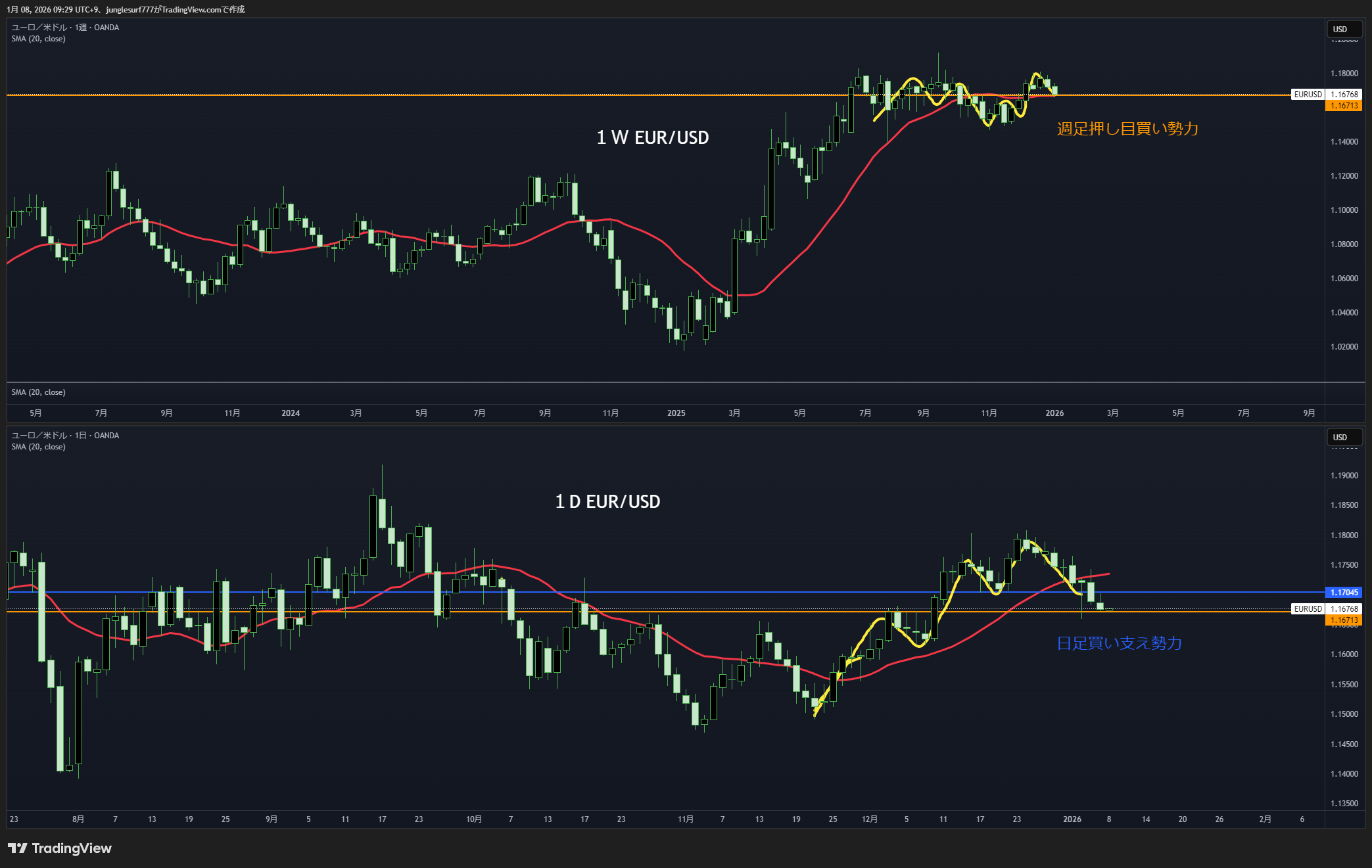Click the TradingView logo at bottom left
This screenshot has height=868, width=1372.
[59, 848]
